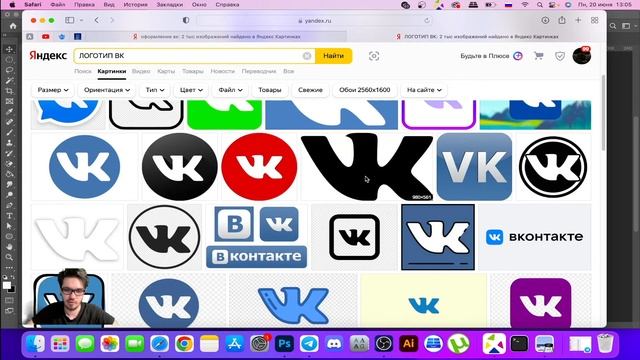Switch to the Новости tab
The image size is (640, 360).
pos(222,71)
